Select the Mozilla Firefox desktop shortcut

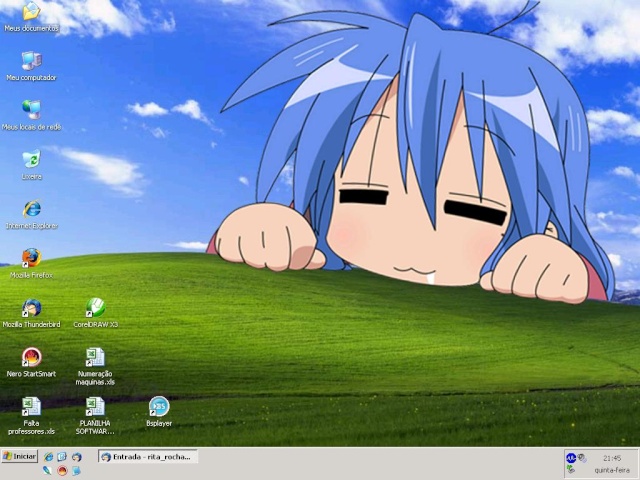coord(31,258)
